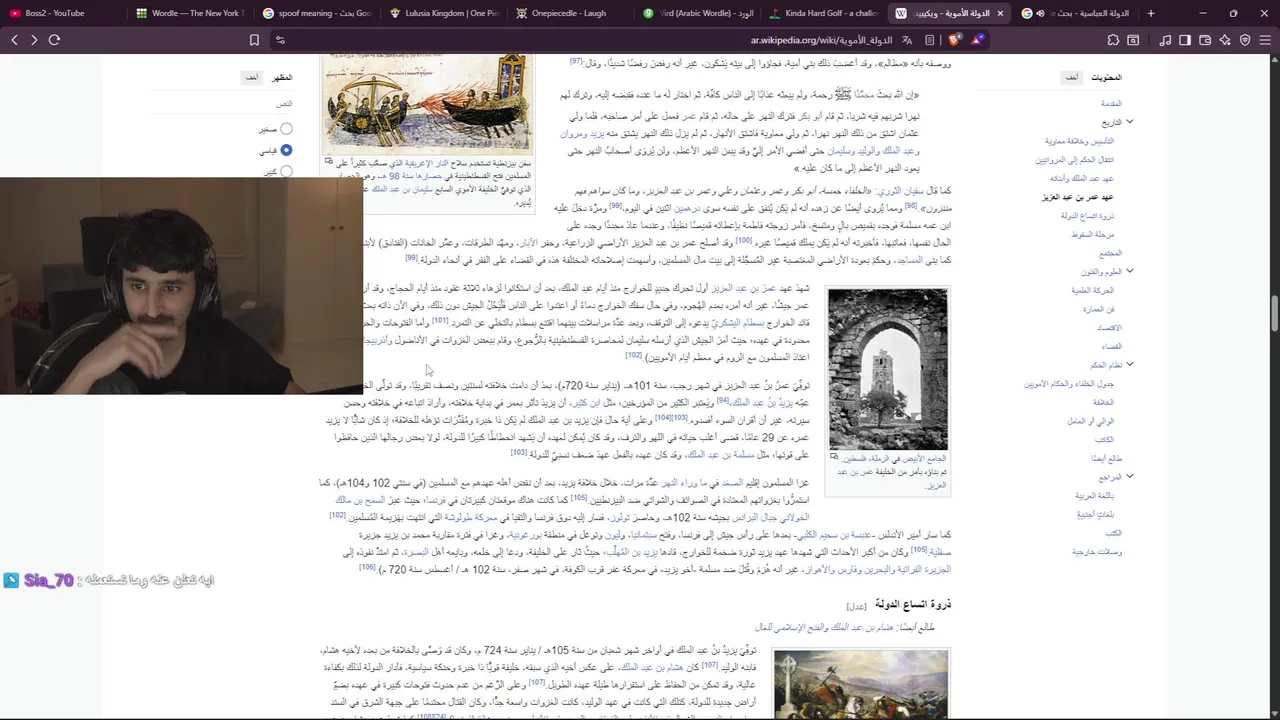Viewport: 1280px width, 720px height.
Task: Hide the المظهر appearance panel with أخف button
Action: point(252,77)
